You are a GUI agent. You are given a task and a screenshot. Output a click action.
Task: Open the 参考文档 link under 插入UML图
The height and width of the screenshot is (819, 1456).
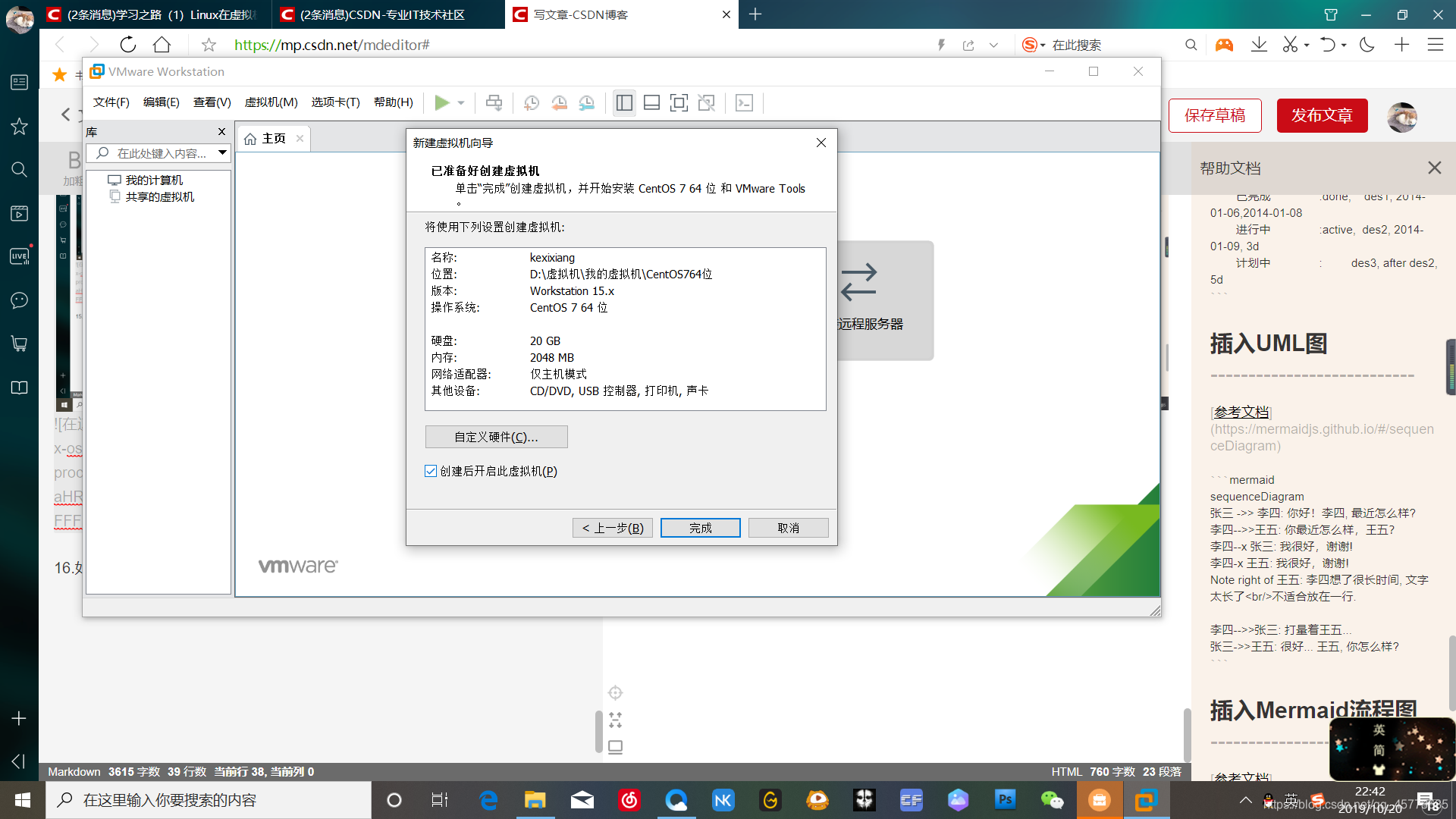pos(1241,412)
